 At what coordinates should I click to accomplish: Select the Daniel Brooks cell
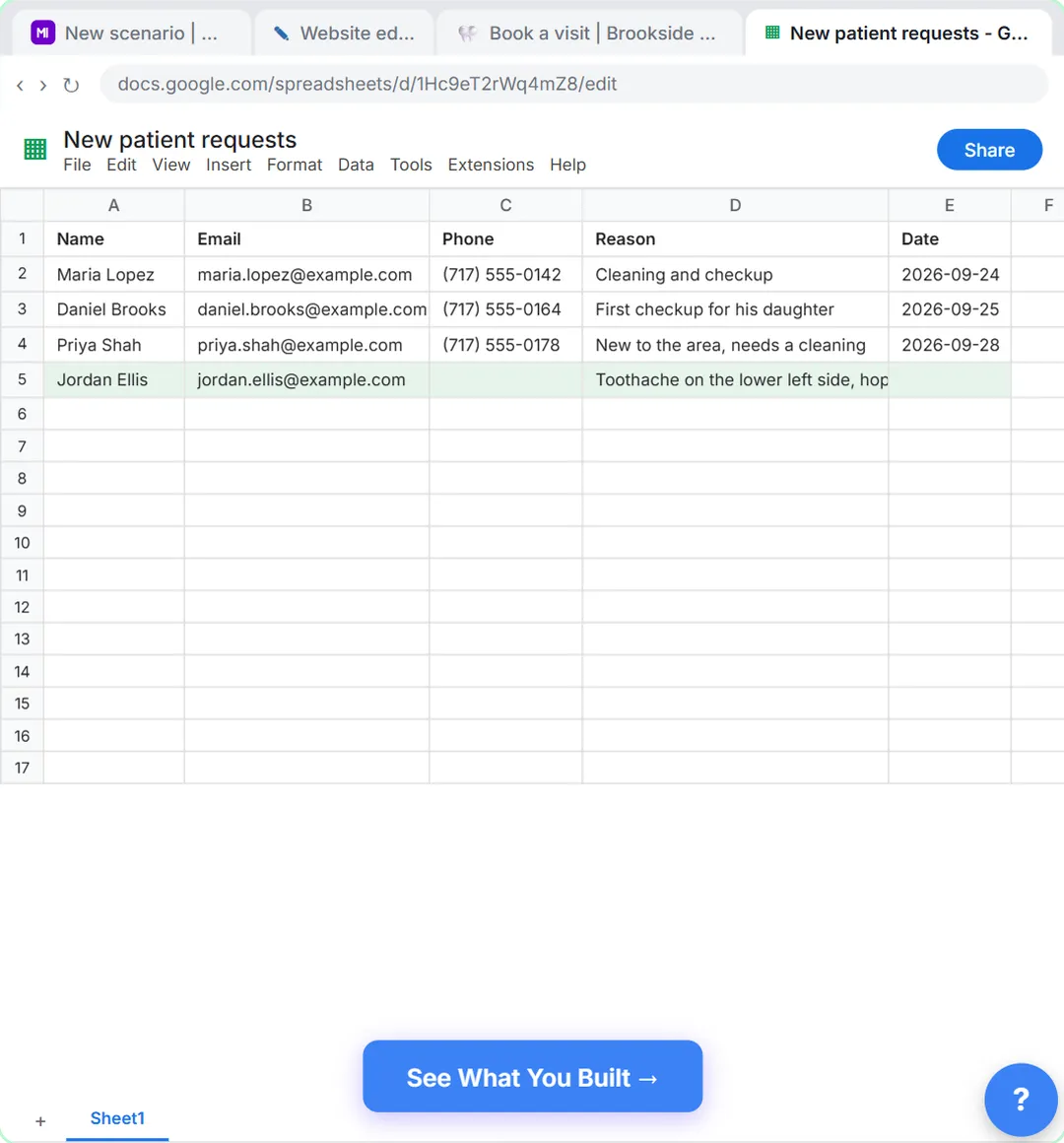click(114, 309)
